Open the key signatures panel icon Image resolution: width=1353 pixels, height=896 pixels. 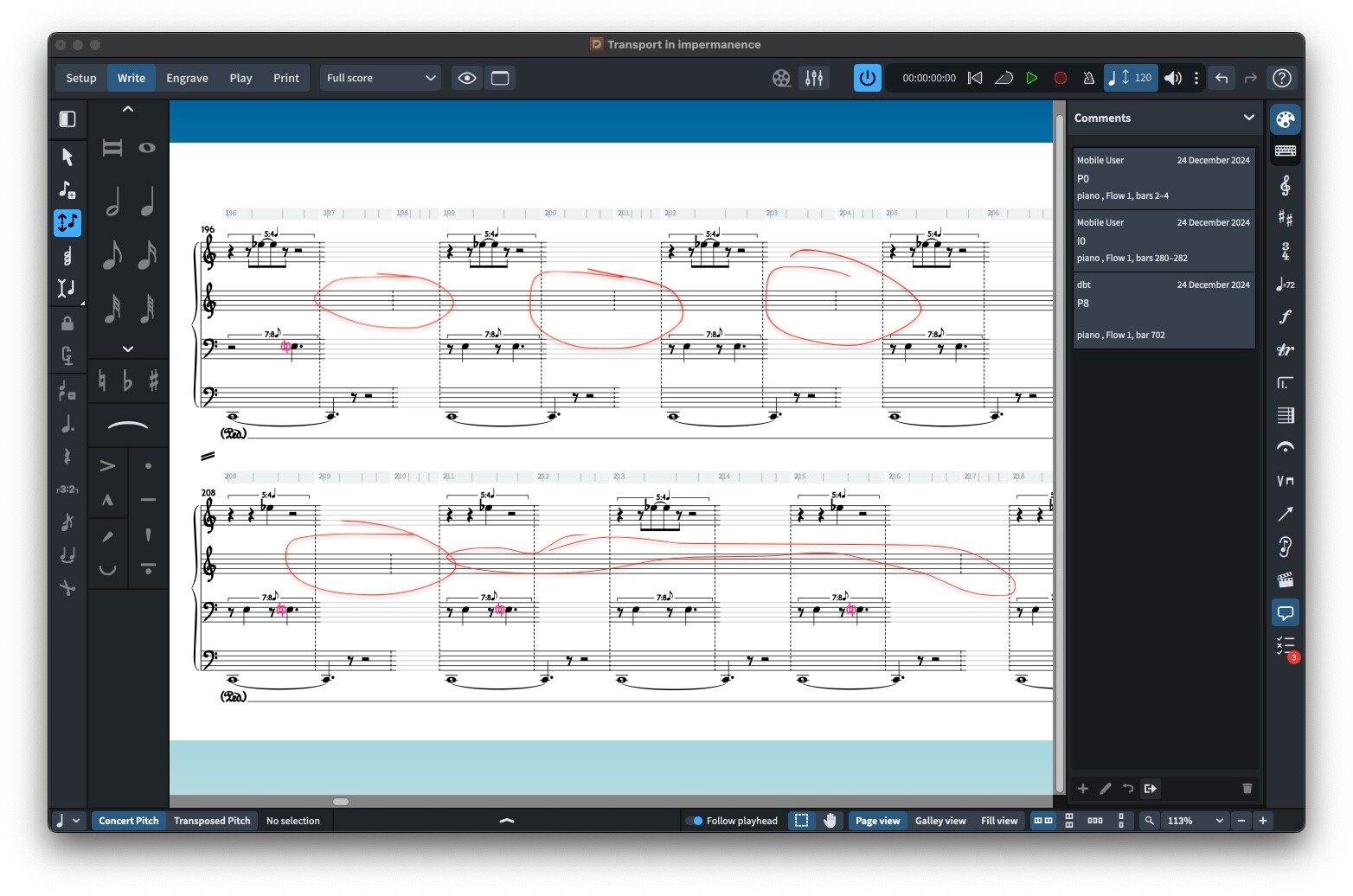point(1286,218)
